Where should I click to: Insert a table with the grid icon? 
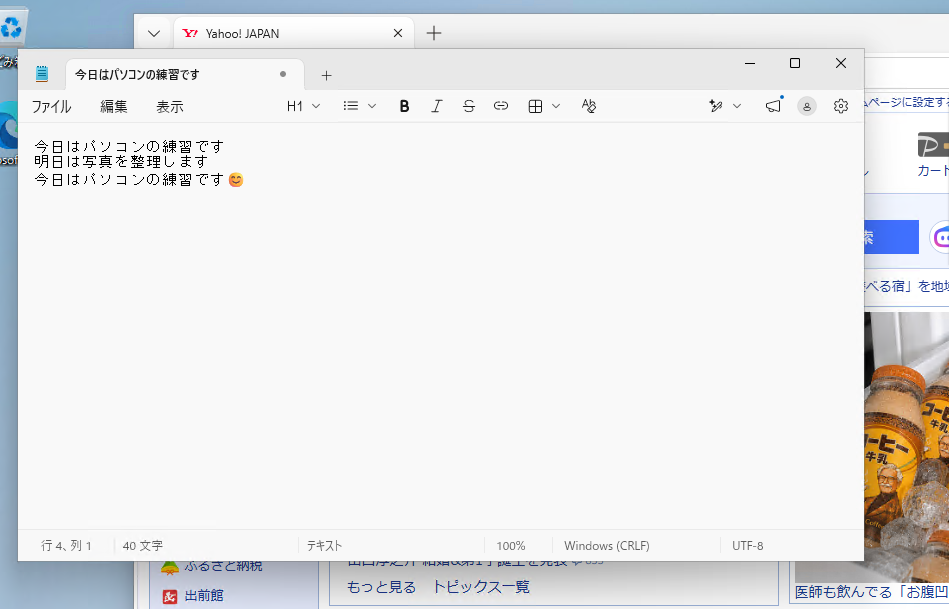535,107
